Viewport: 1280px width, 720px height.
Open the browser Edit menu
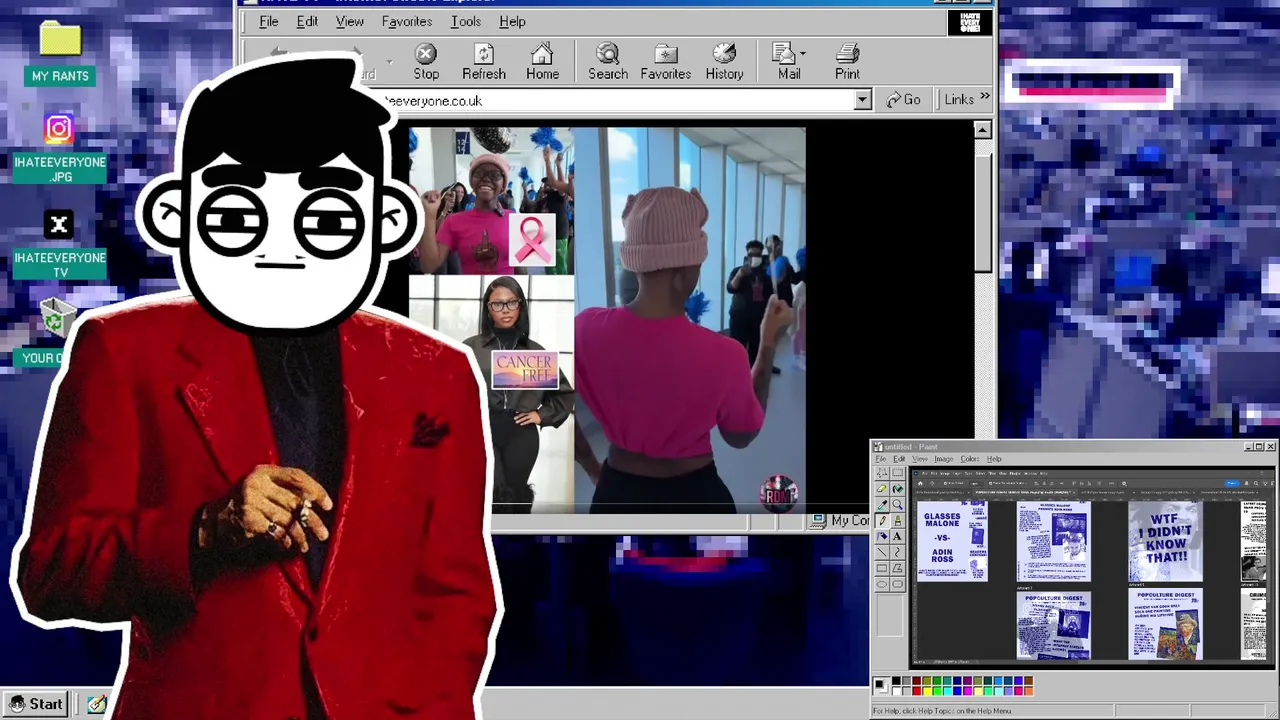[x=307, y=21]
